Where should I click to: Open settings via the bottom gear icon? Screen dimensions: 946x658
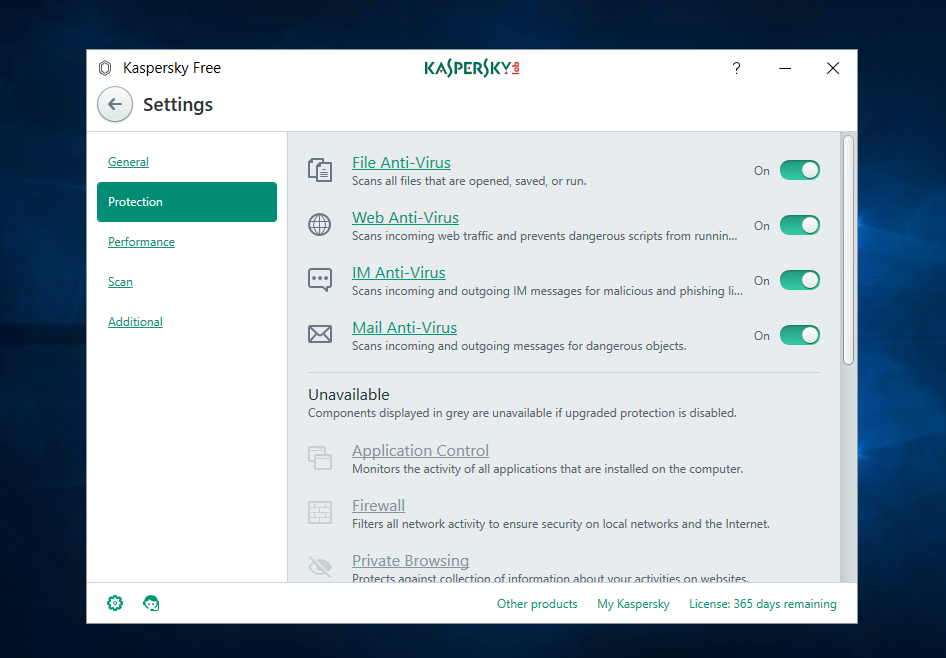(115, 603)
